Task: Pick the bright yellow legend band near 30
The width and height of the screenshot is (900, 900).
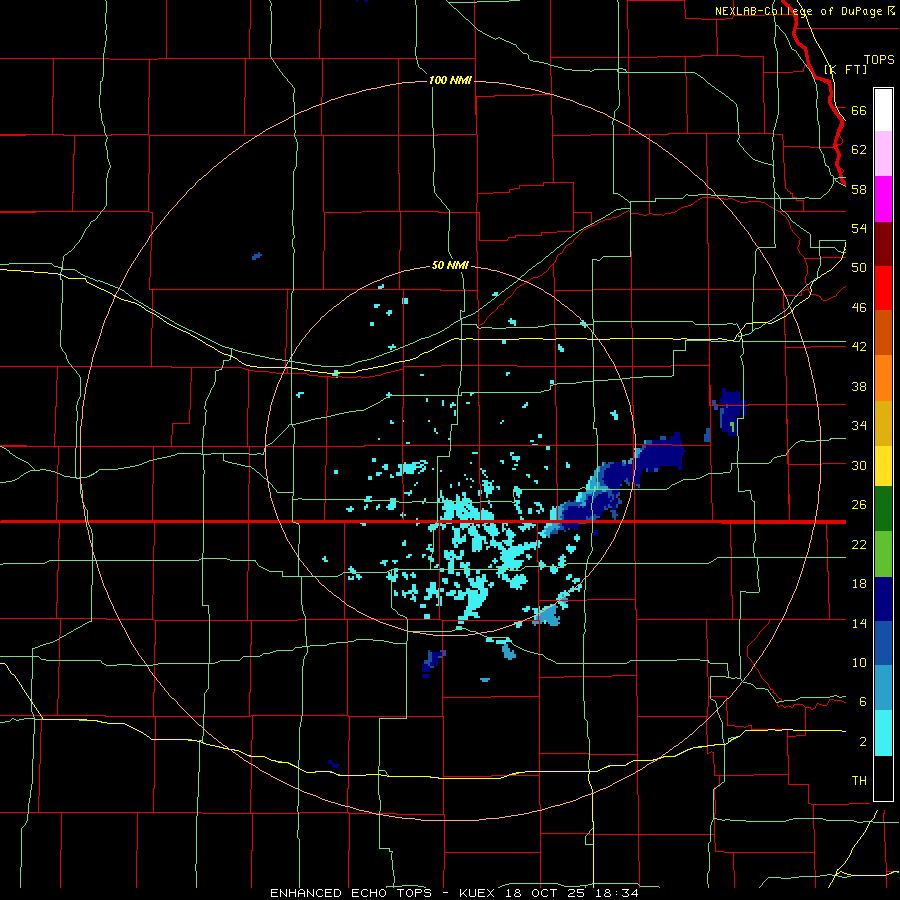Action: click(883, 466)
